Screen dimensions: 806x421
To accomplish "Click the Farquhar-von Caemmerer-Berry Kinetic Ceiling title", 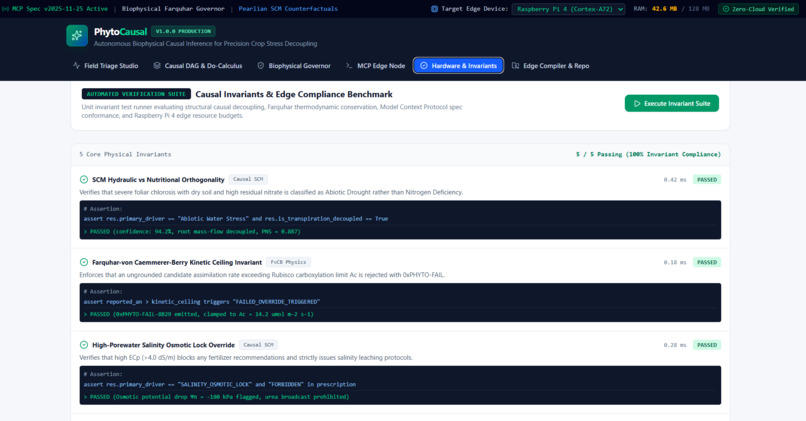I will [177, 263].
